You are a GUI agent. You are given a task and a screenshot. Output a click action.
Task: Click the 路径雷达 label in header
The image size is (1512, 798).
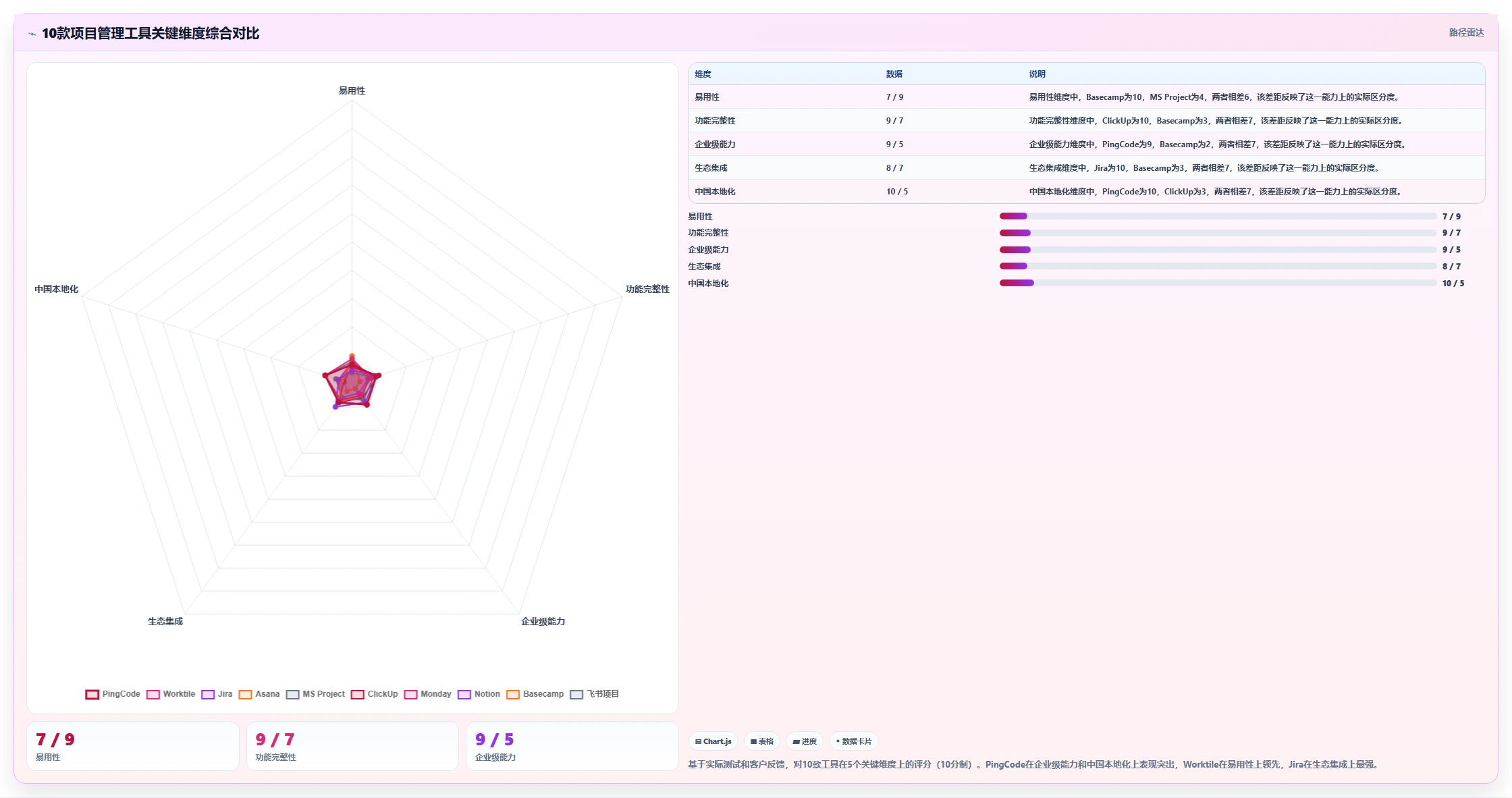click(x=1466, y=32)
